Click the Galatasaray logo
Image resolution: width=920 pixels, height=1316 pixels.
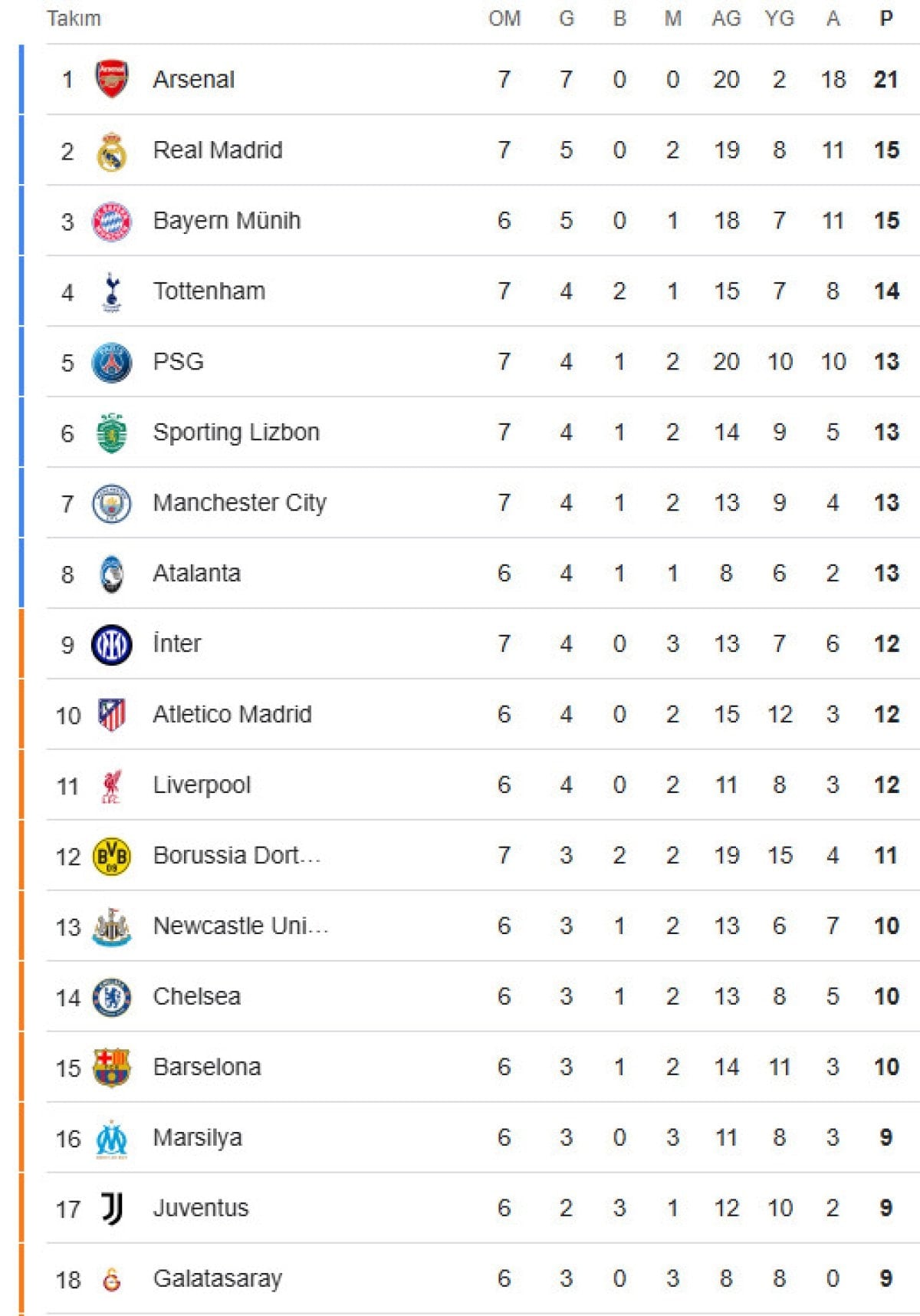[x=112, y=1279]
